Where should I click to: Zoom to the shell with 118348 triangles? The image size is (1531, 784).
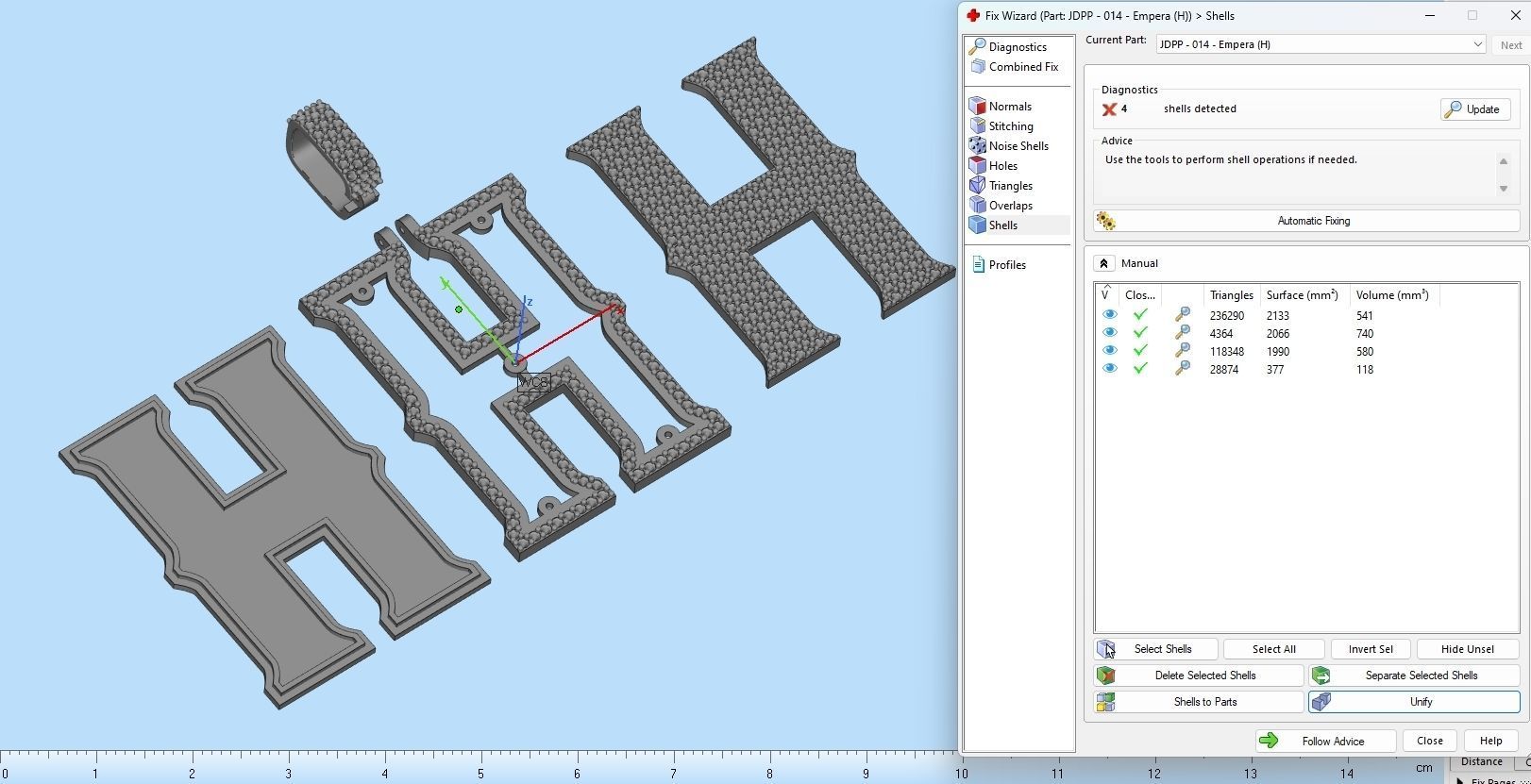point(1182,351)
